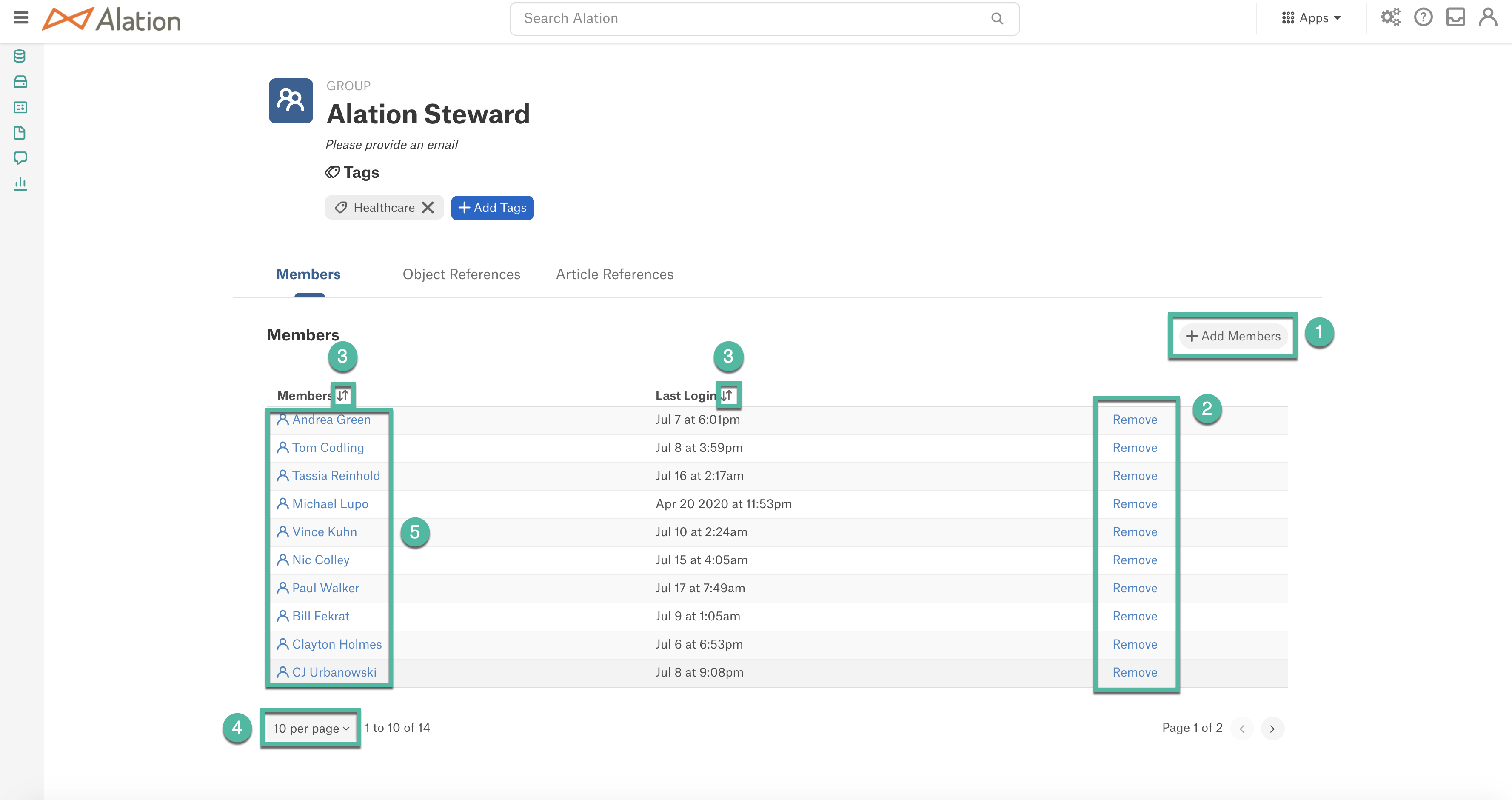The height and width of the screenshot is (800, 1512).
Task: Open the hamburger navigation menu
Action: tap(20, 17)
